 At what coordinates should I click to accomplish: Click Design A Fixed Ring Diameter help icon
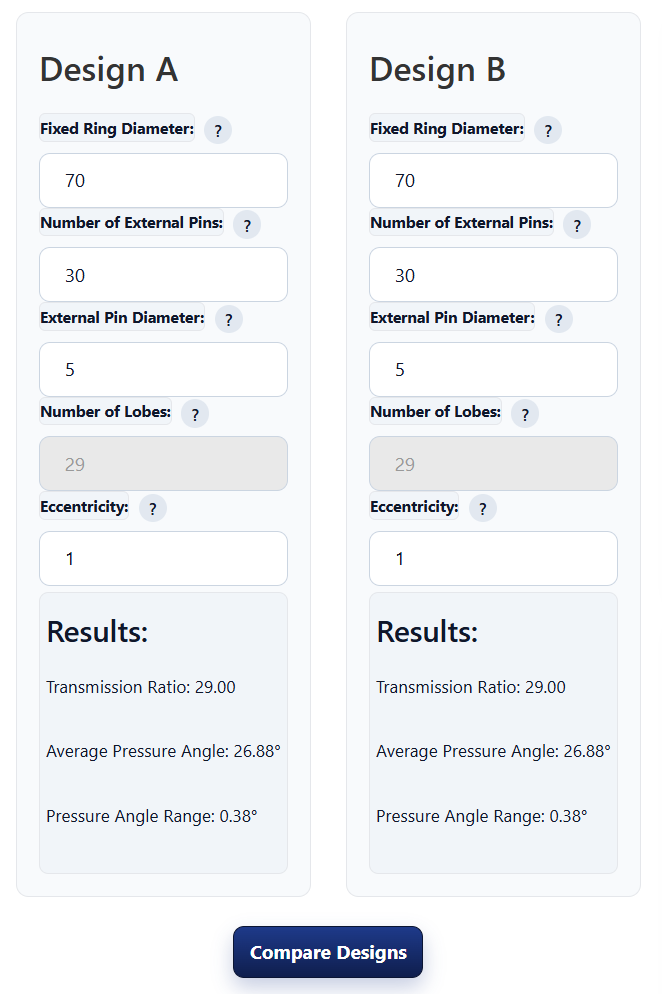(x=217, y=130)
